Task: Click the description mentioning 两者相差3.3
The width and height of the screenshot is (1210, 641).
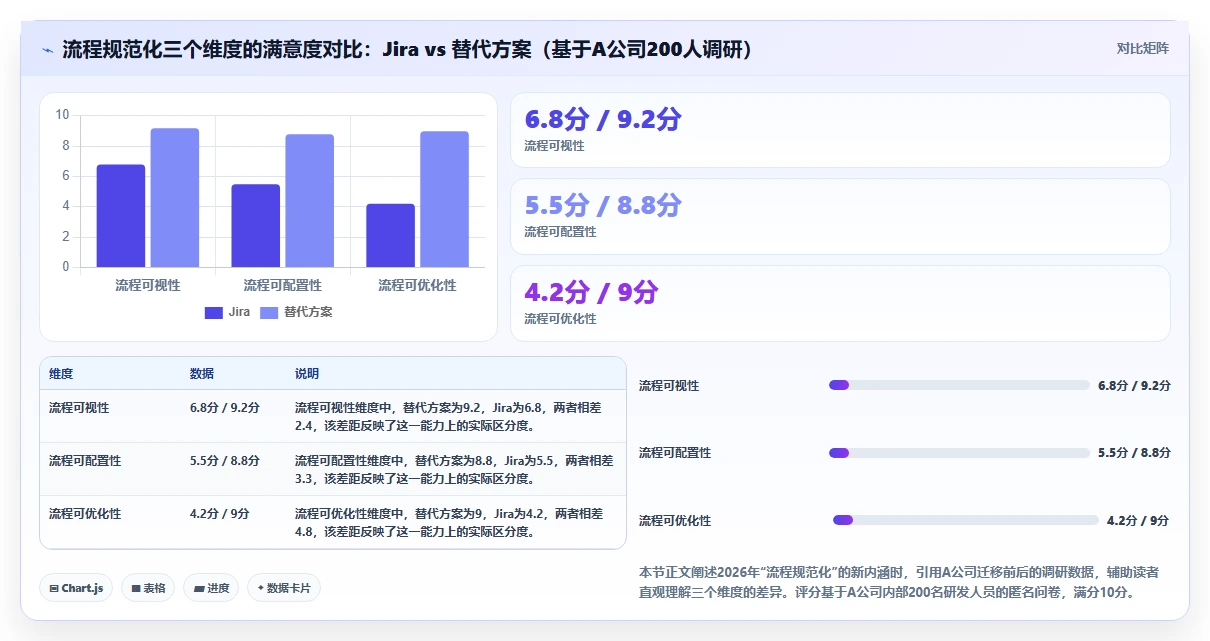Action: pos(454,469)
